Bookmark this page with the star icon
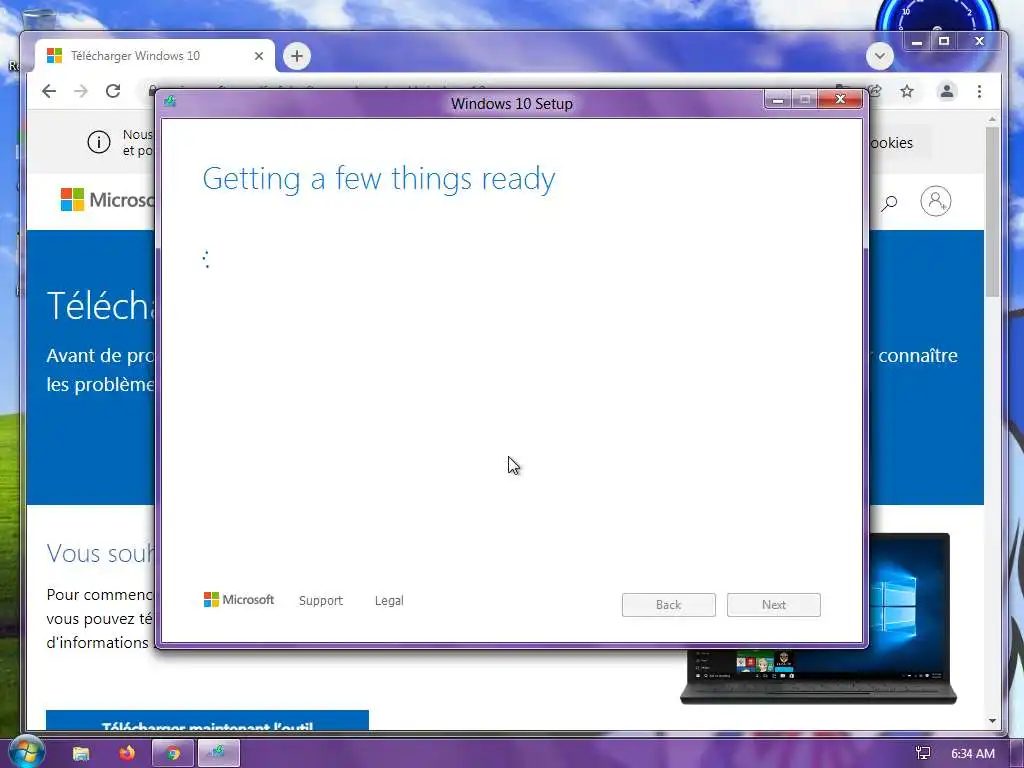 [x=906, y=91]
